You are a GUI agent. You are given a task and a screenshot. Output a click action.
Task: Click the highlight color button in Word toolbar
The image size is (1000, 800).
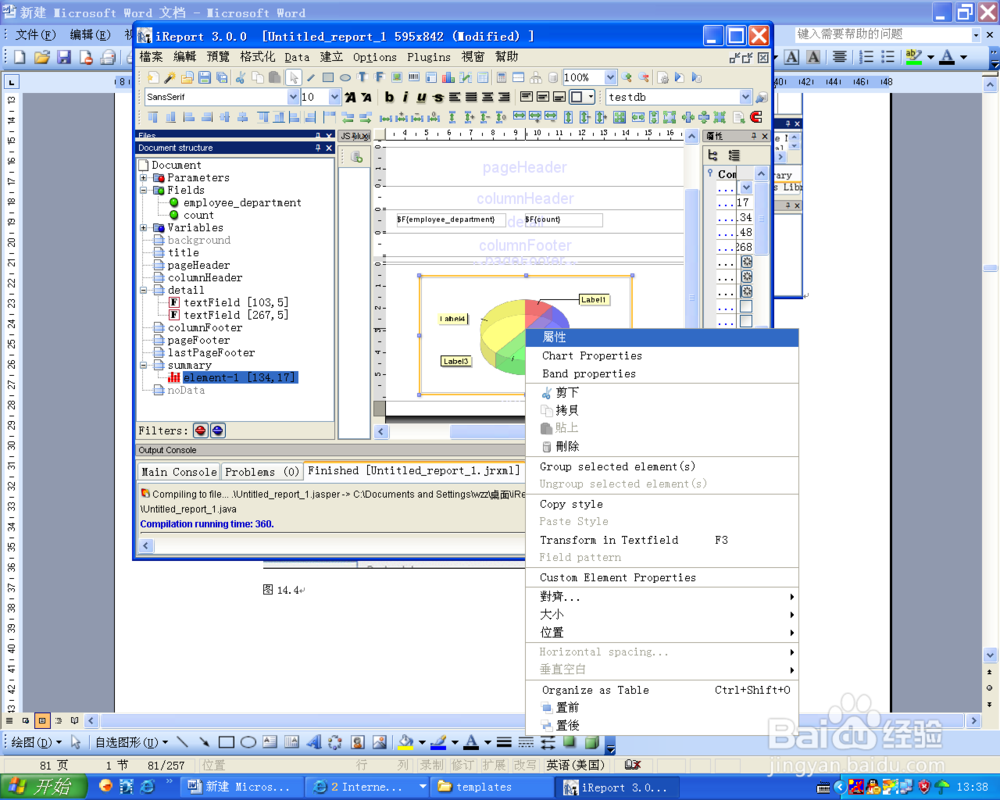coord(914,57)
